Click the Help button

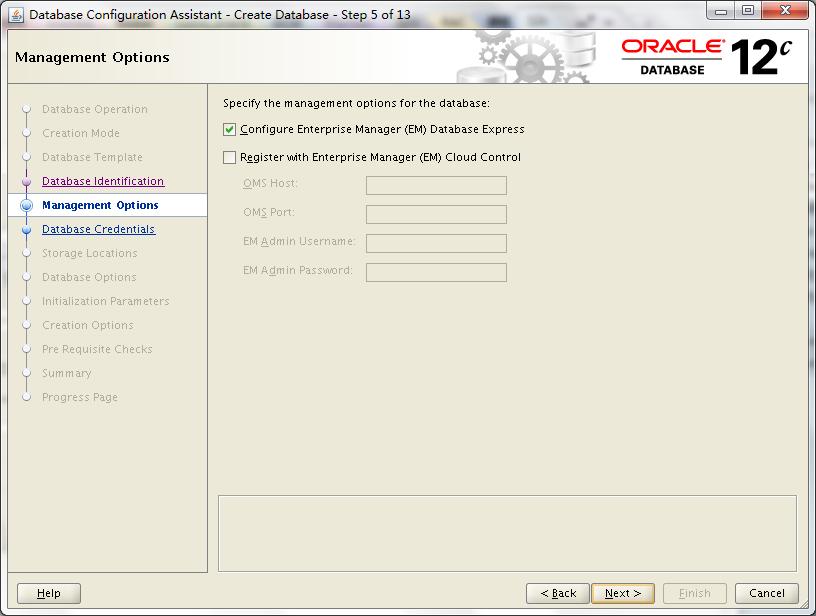tap(49, 593)
